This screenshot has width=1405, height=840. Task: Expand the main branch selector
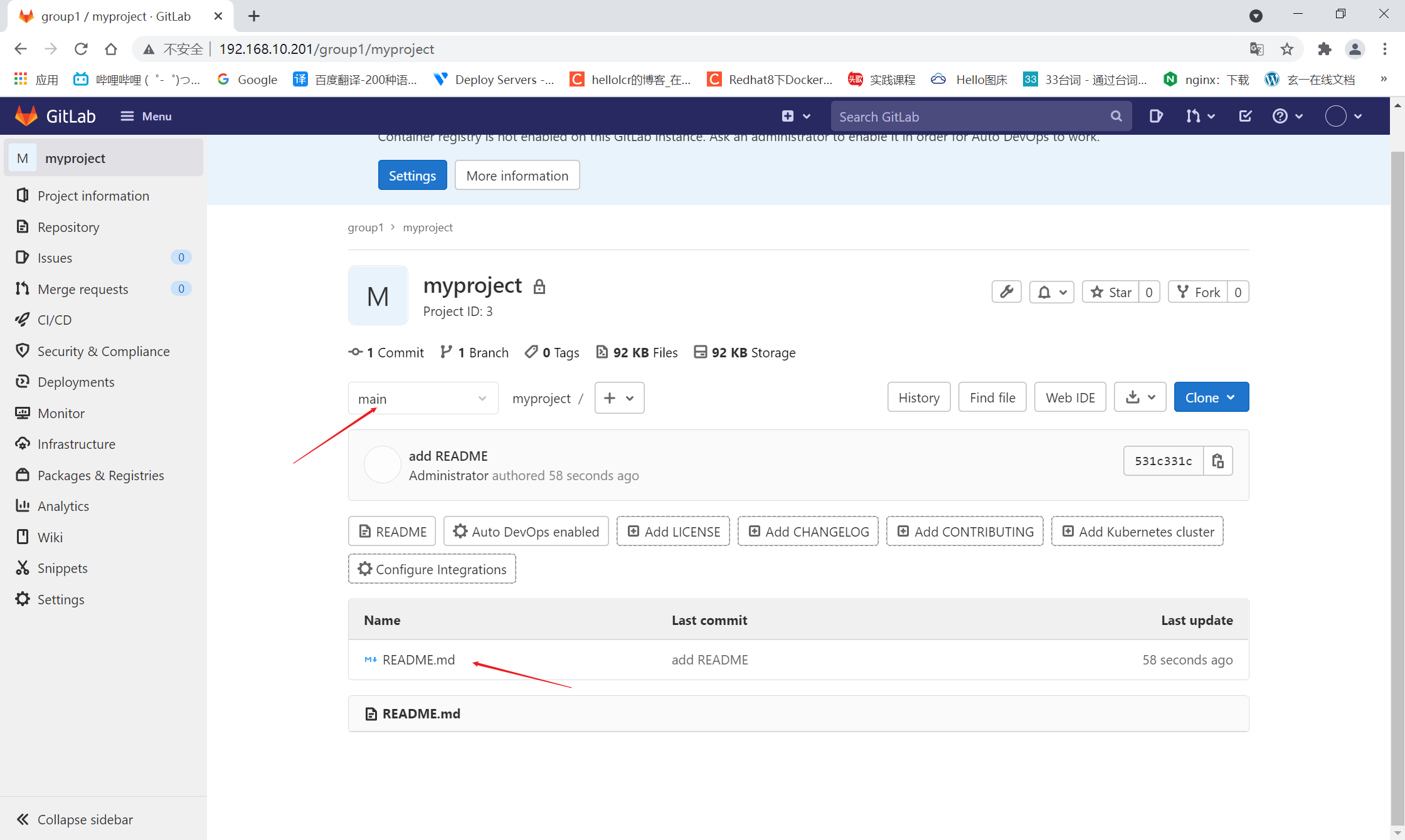pos(423,399)
